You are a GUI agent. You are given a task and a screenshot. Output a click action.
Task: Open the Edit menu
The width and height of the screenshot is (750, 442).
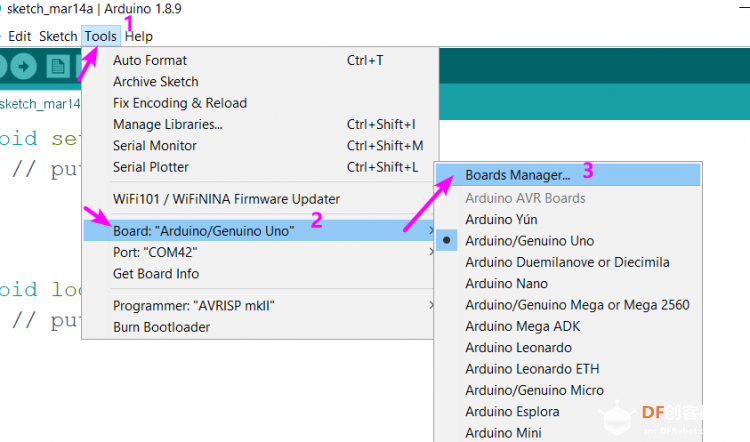(x=20, y=36)
